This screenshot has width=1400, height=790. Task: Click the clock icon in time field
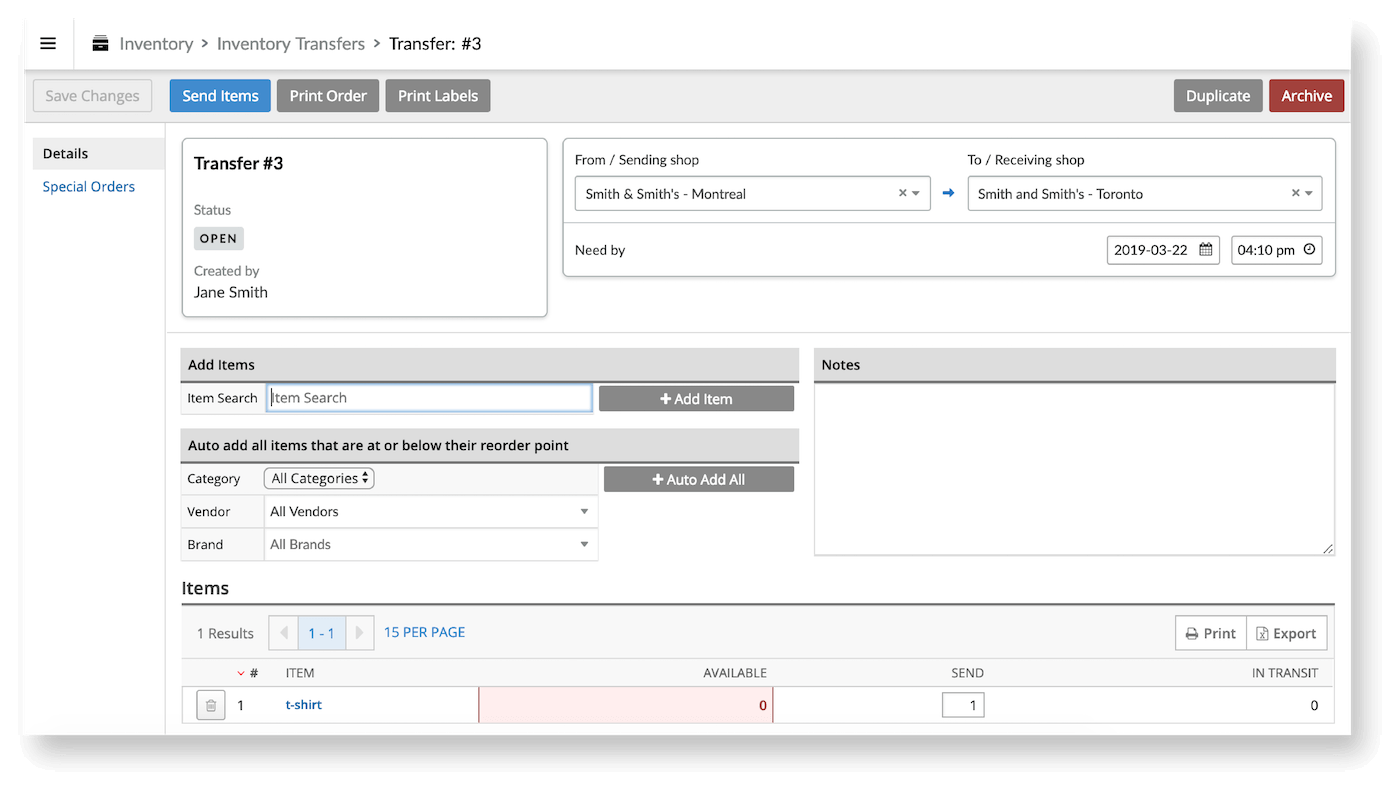coord(1308,250)
